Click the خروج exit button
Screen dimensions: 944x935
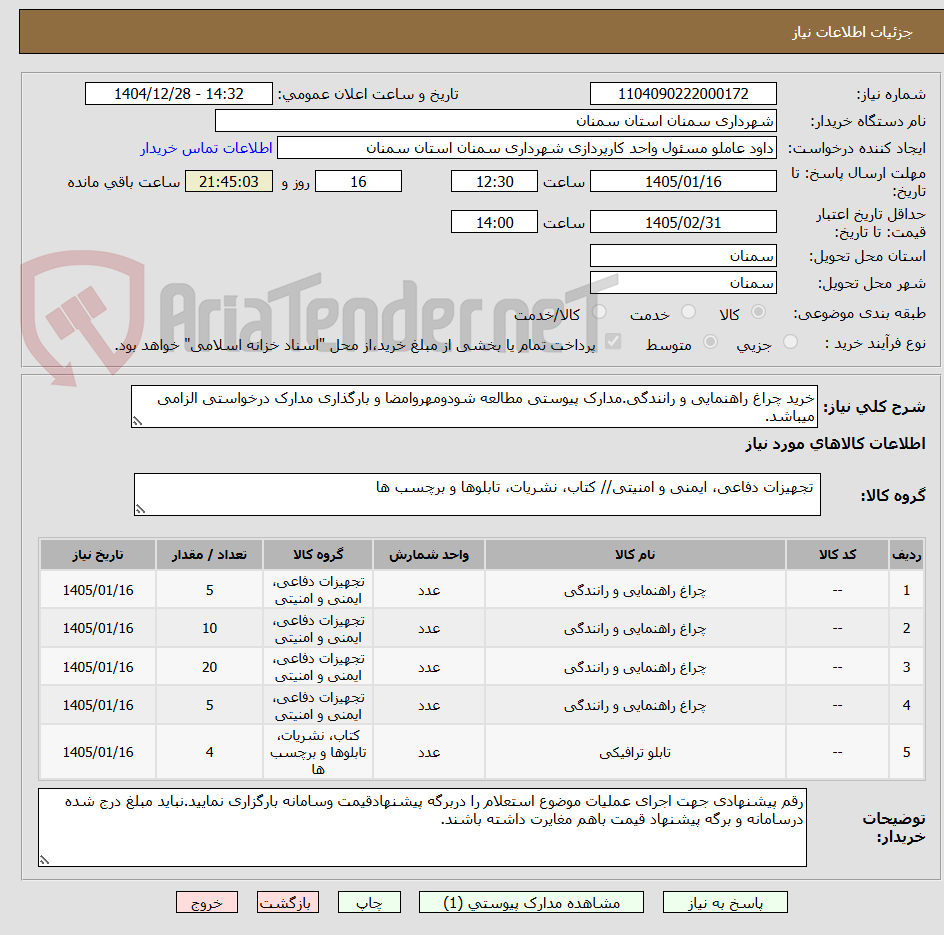207,902
